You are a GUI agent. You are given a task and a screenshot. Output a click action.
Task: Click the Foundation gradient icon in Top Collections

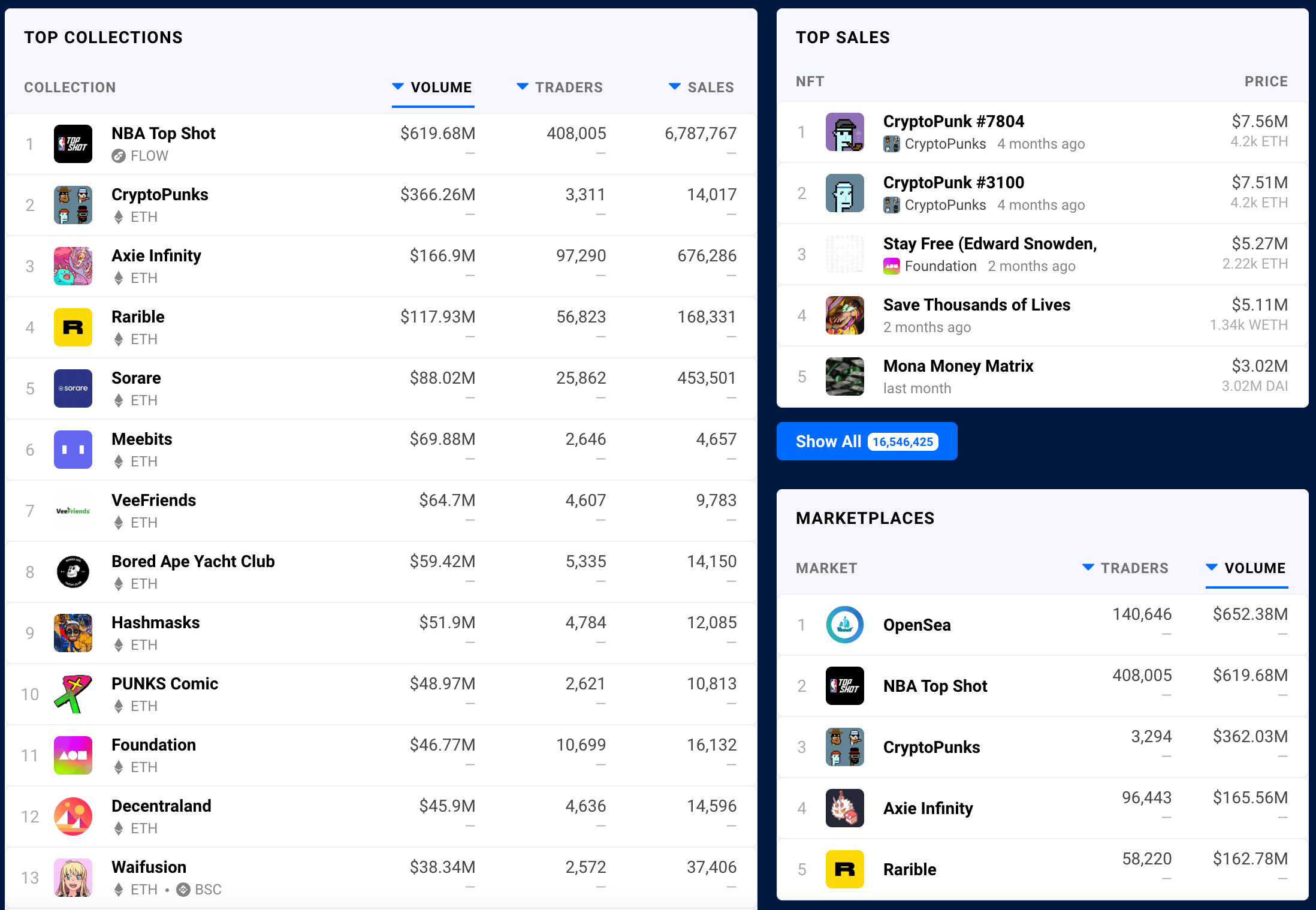(x=73, y=755)
